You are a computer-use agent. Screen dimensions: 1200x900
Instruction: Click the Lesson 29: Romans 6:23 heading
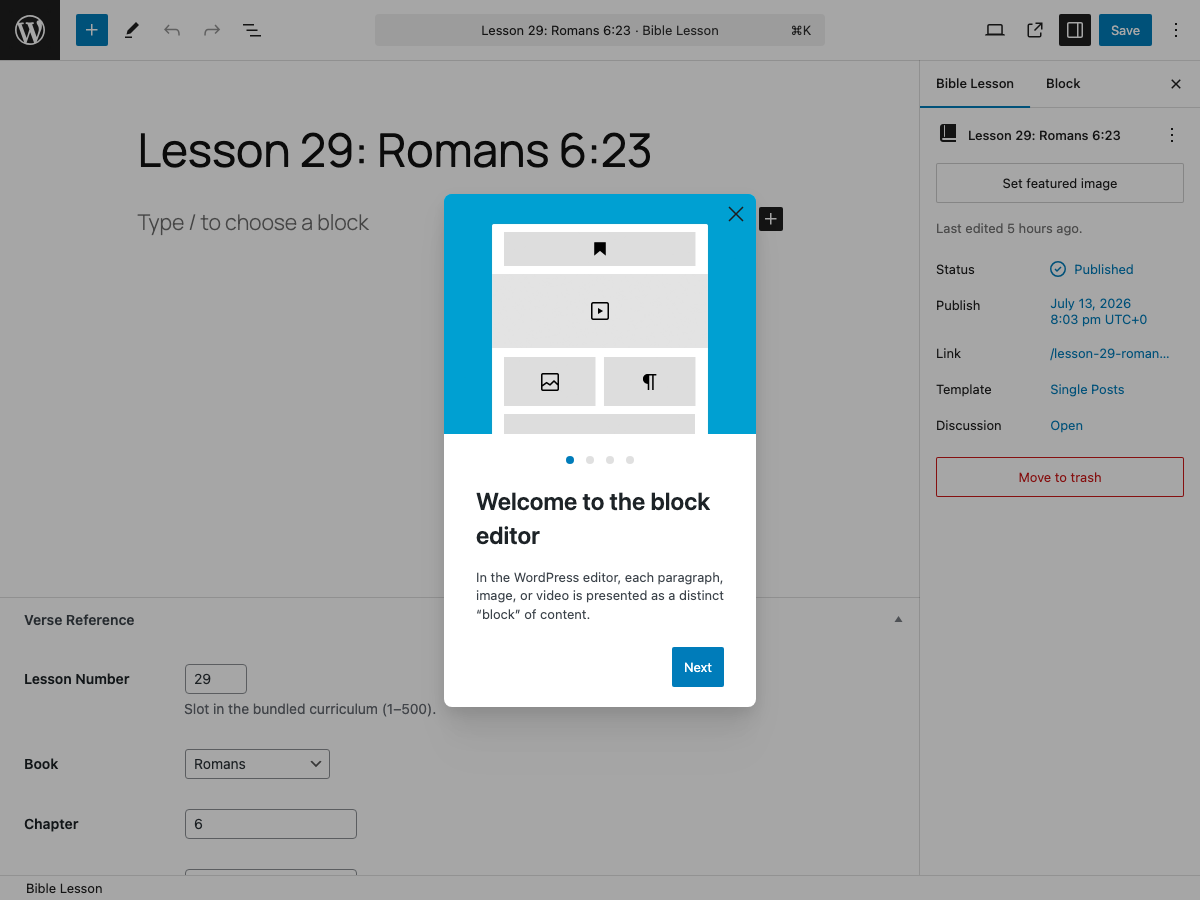click(395, 150)
